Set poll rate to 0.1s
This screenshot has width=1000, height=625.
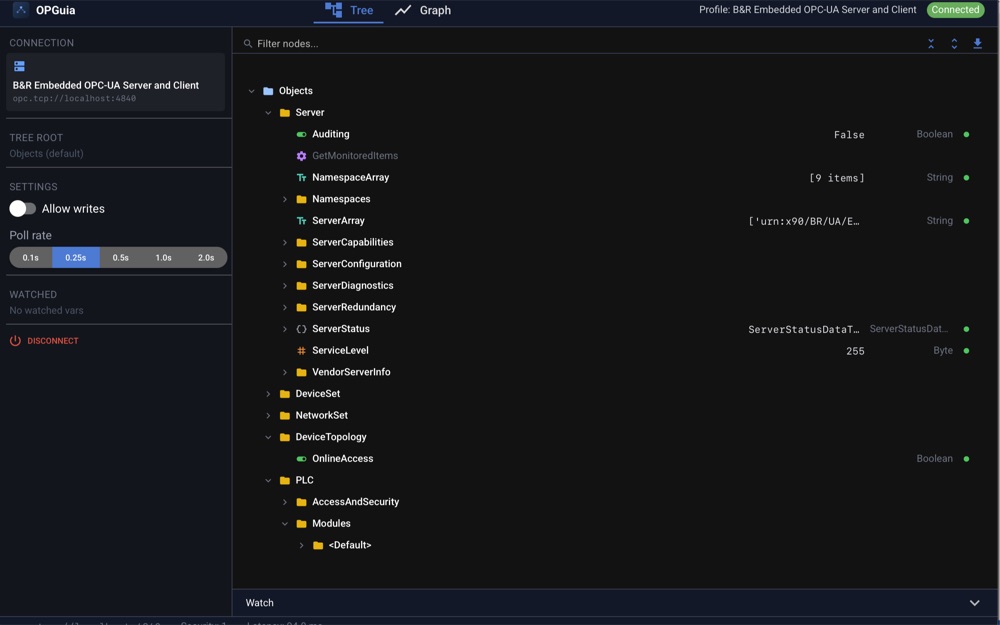(31, 258)
